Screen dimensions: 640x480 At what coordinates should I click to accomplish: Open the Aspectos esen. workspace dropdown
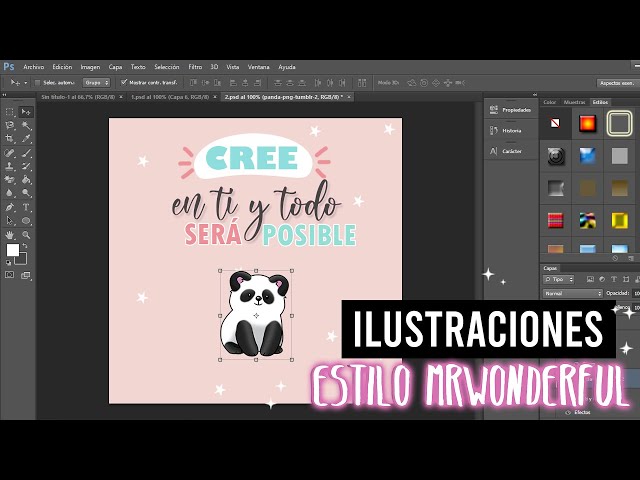618,83
